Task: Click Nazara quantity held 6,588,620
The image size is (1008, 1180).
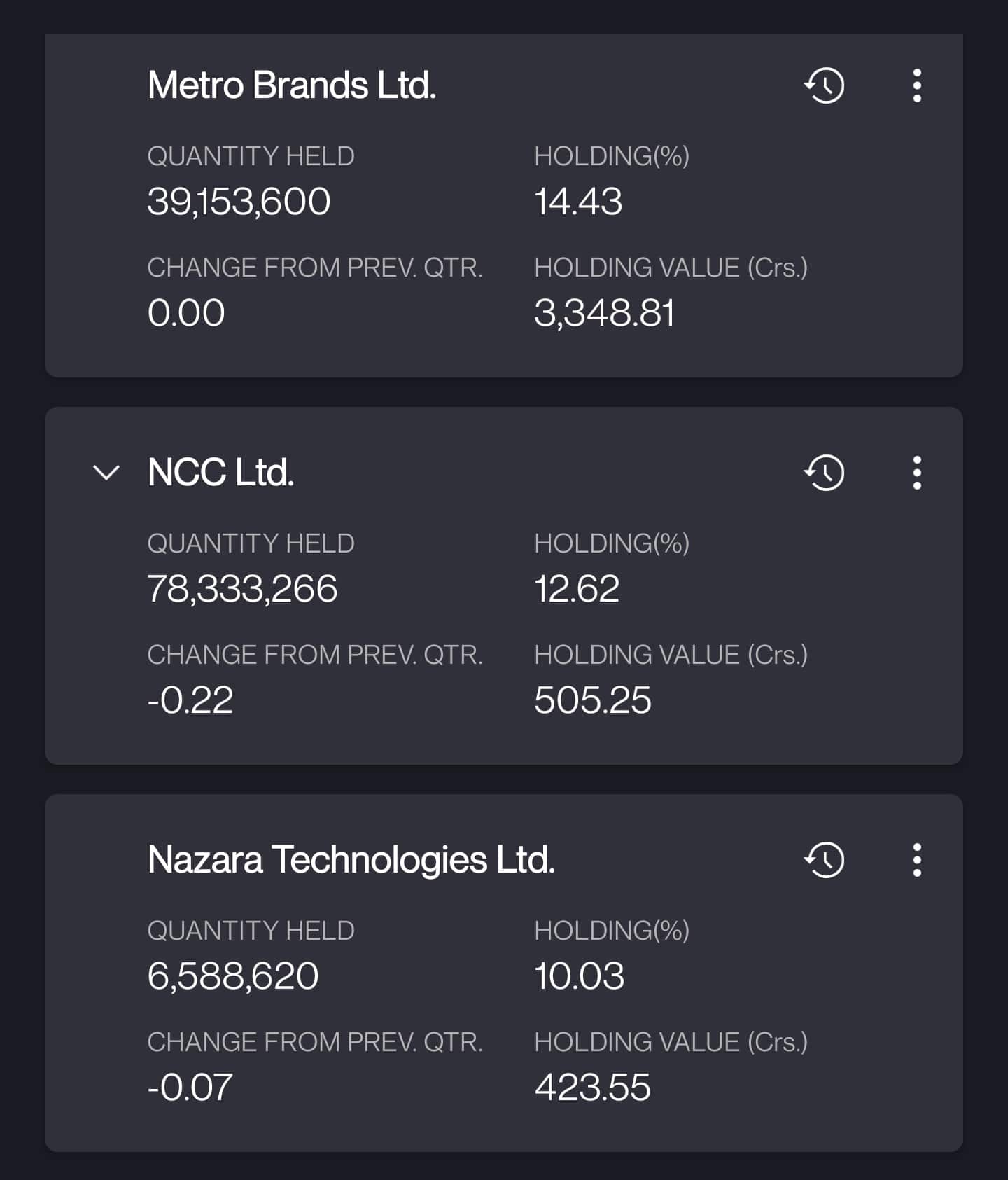Action: point(233,976)
